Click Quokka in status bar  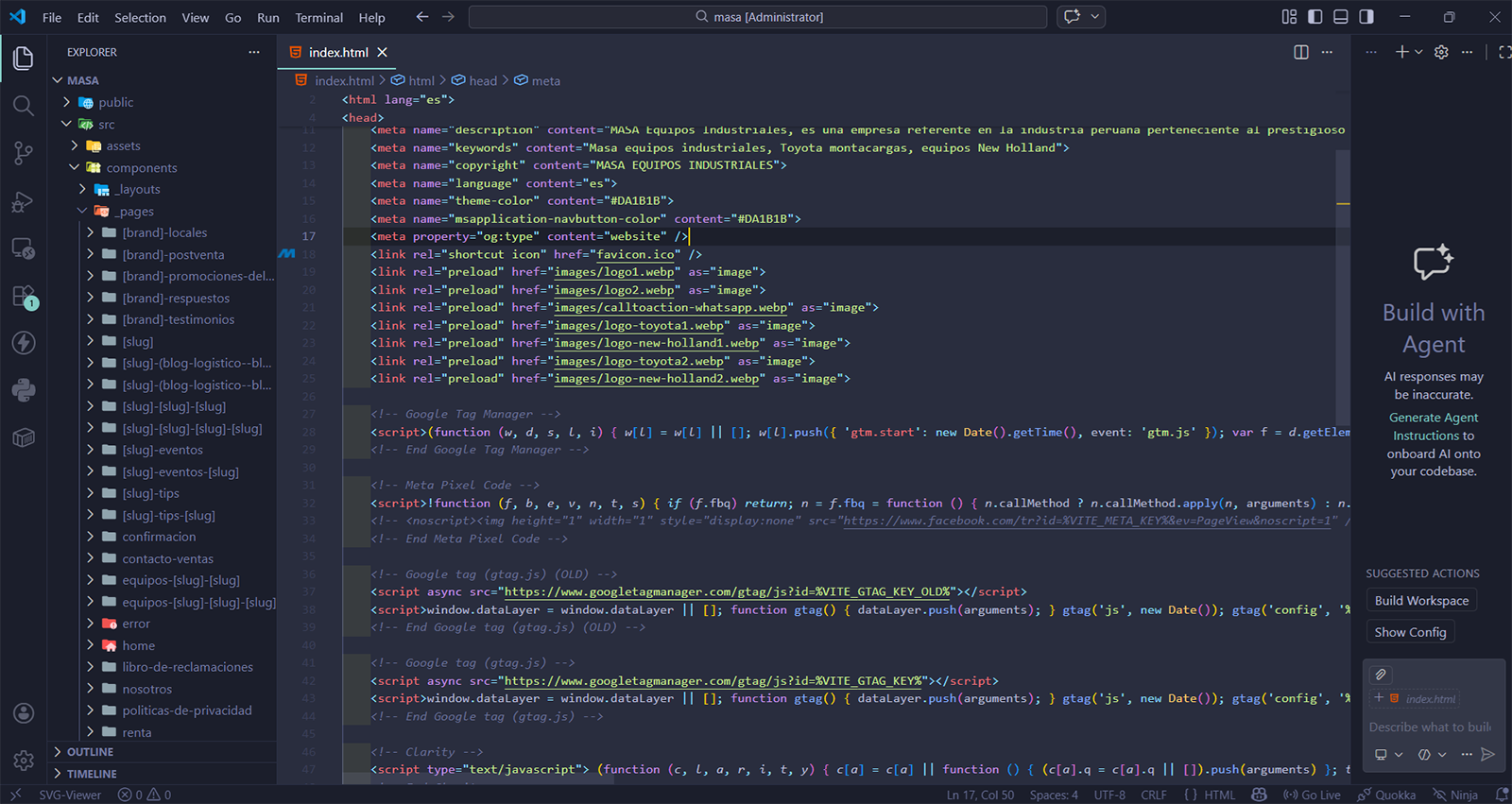pos(1386,795)
